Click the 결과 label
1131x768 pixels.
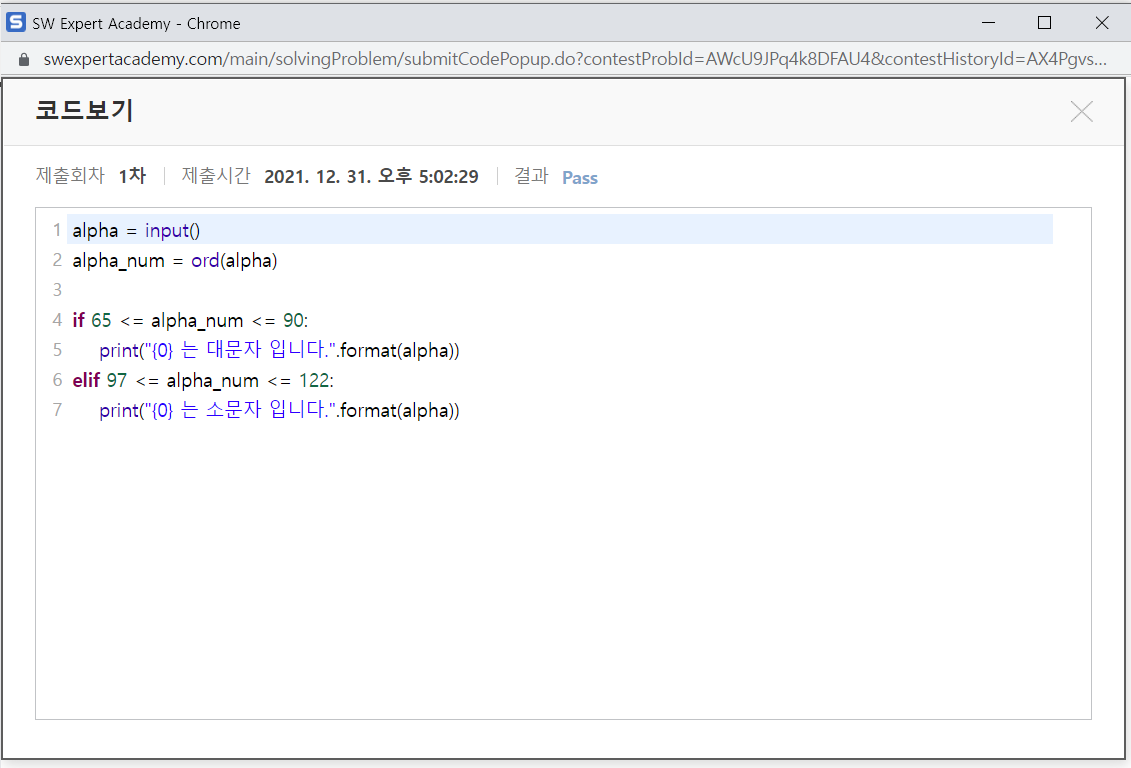click(x=531, y=175)
